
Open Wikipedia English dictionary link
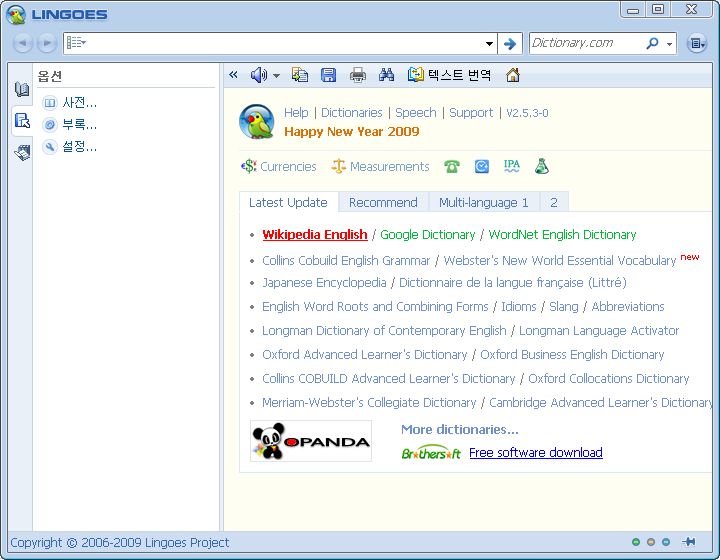315,235
